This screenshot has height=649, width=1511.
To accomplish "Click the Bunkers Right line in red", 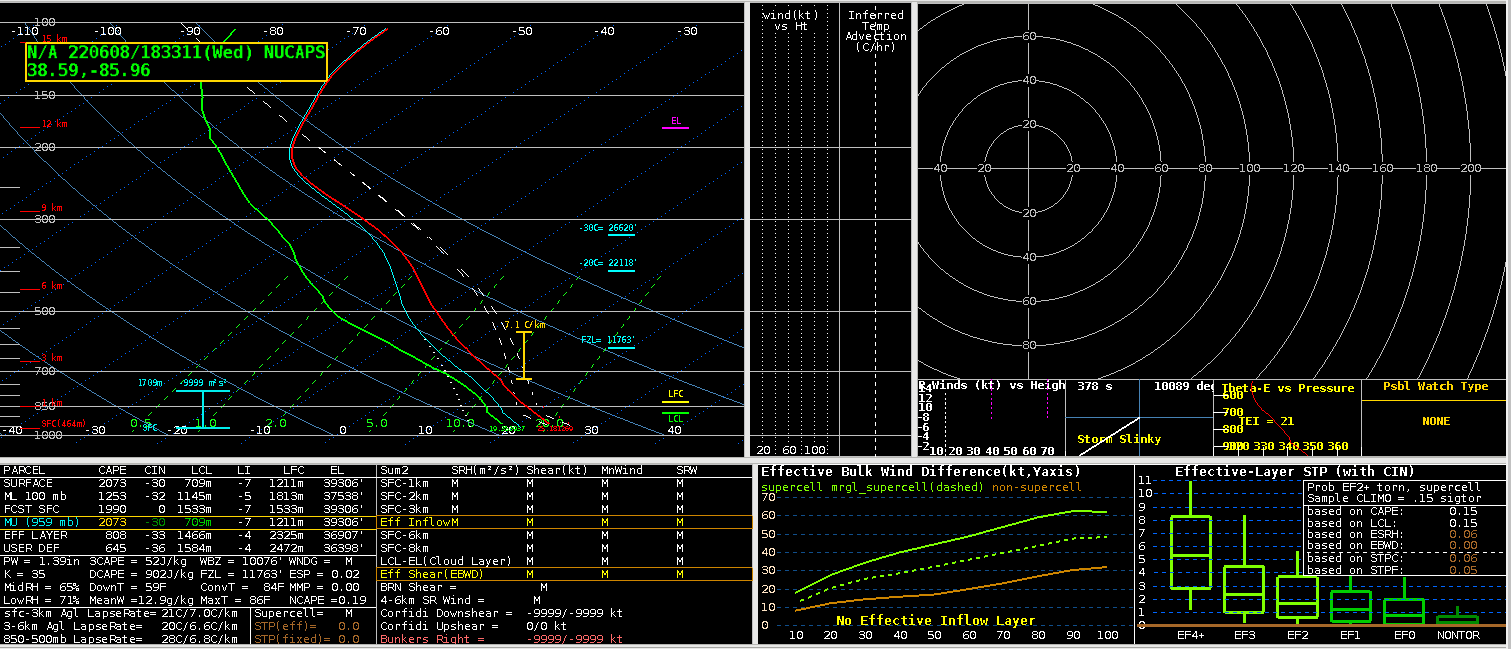I will pos(500,639).
